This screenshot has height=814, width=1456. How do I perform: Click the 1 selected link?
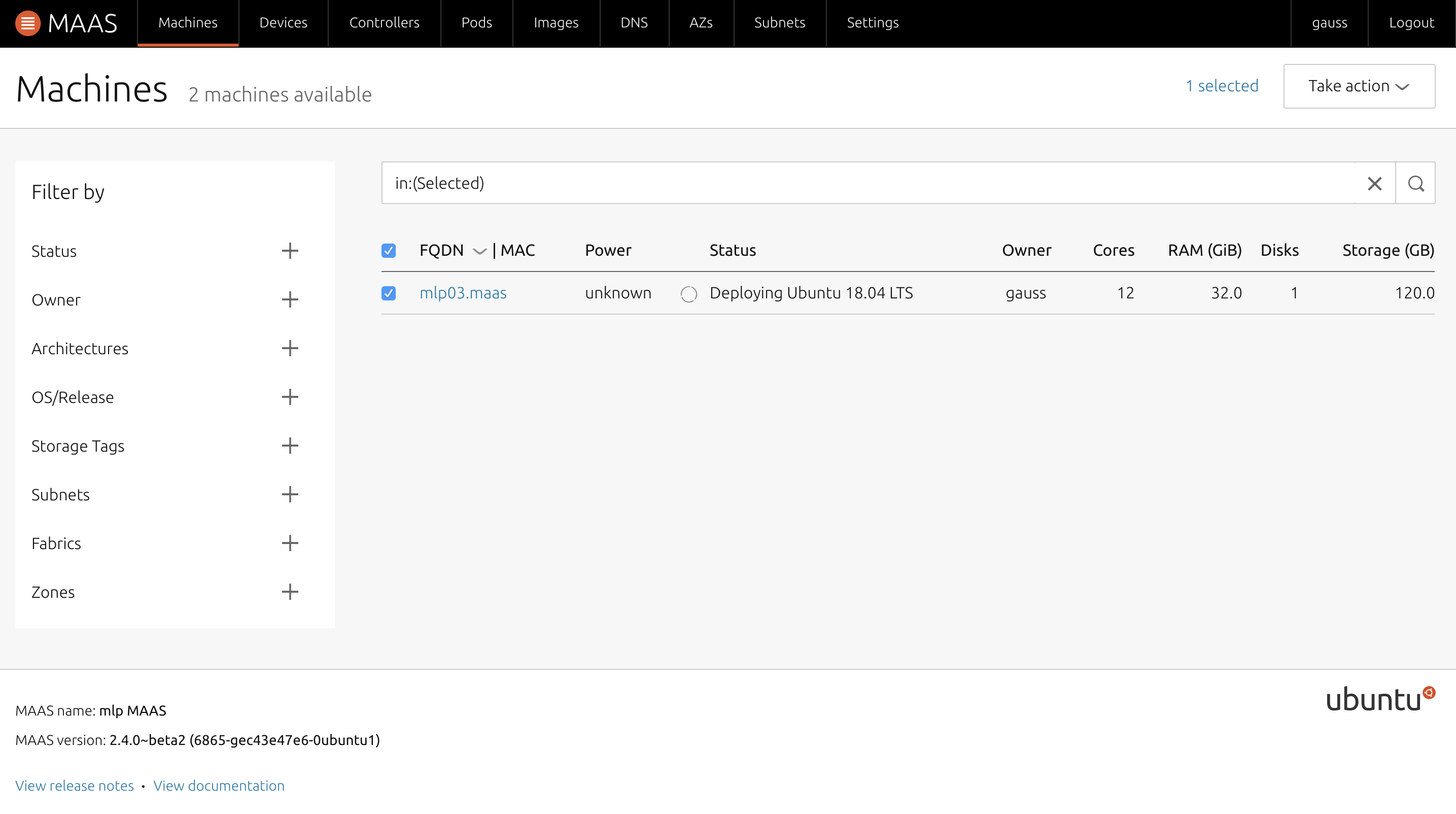(x=1222, y=86)
